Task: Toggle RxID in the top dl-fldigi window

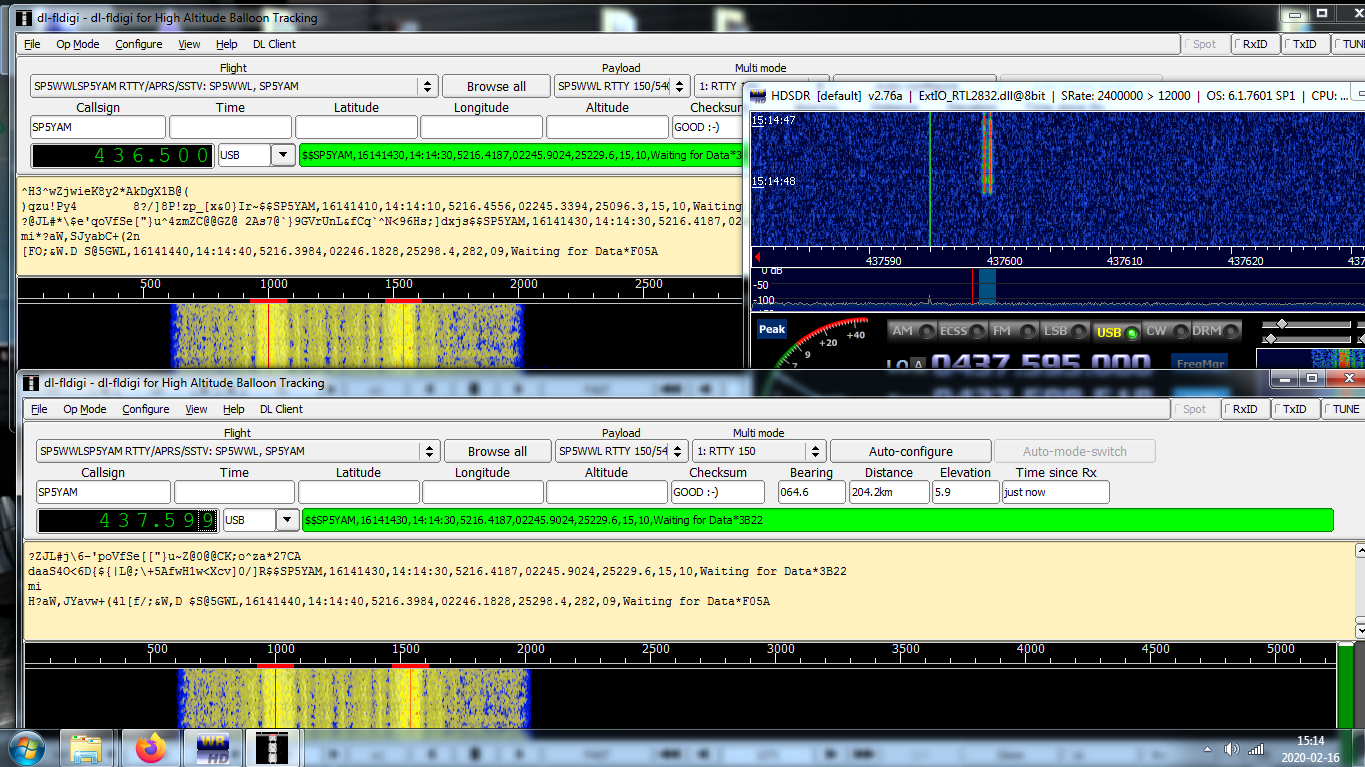Action: tap(1253, 44)
